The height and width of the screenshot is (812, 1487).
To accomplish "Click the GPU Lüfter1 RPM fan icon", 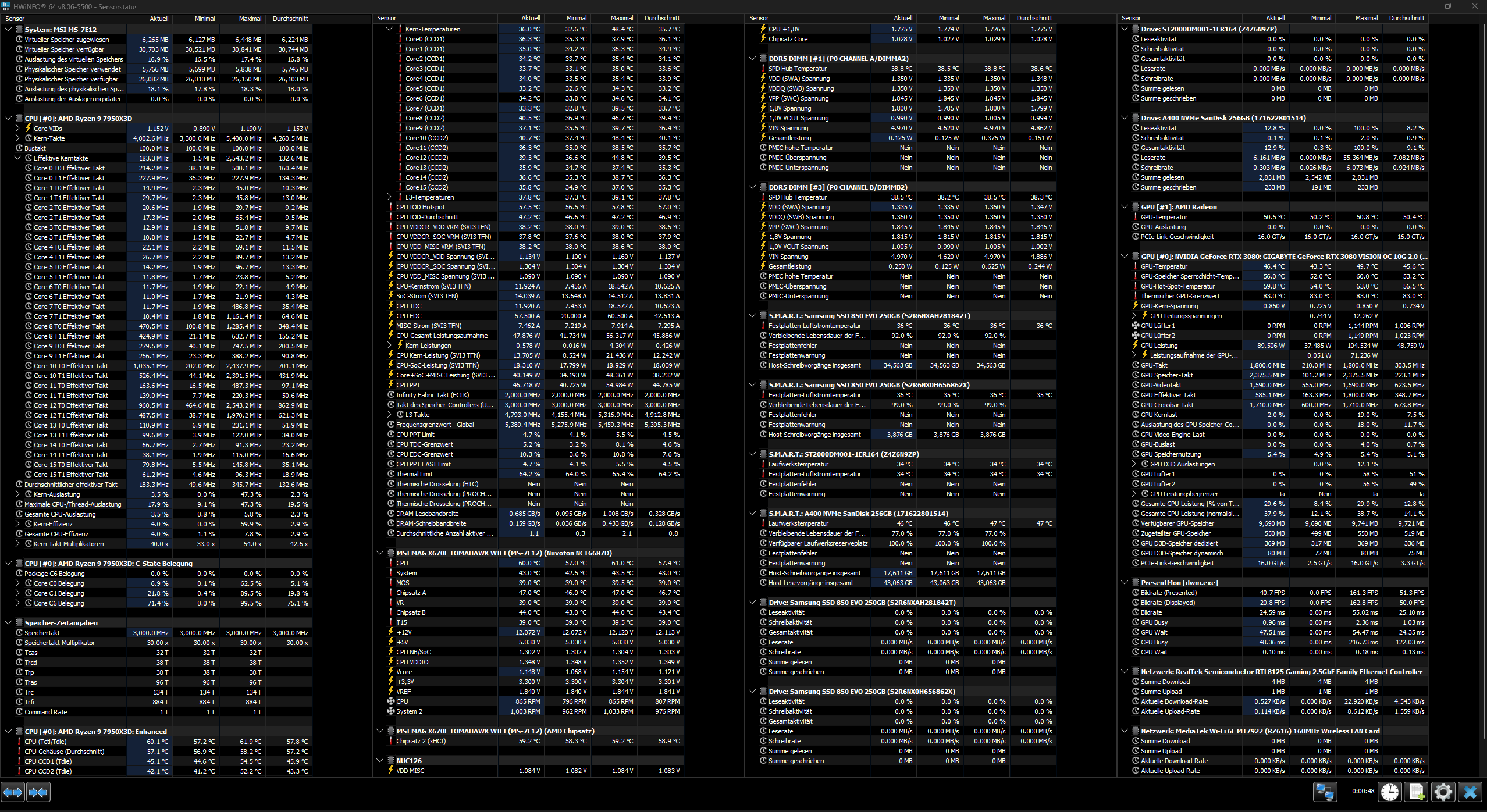I will pos(1135,326).
